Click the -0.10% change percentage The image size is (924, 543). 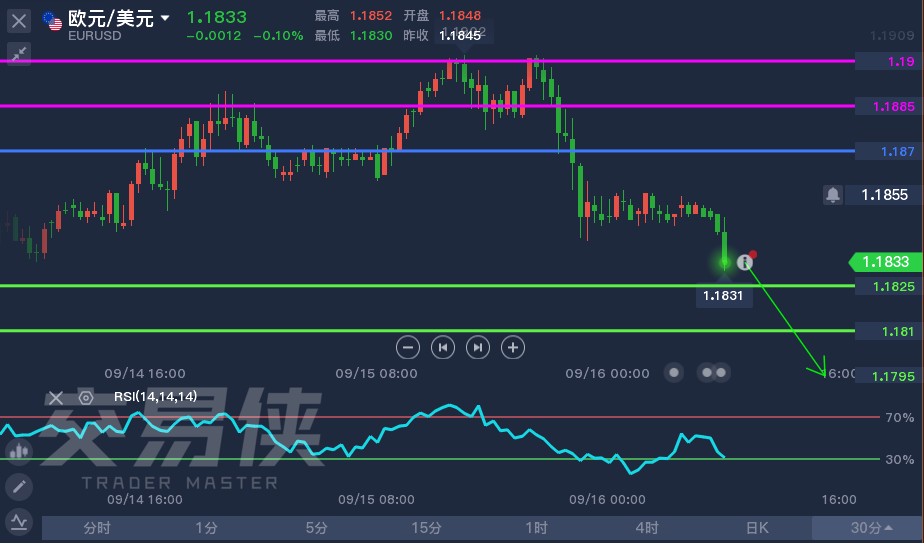(278, 36)
